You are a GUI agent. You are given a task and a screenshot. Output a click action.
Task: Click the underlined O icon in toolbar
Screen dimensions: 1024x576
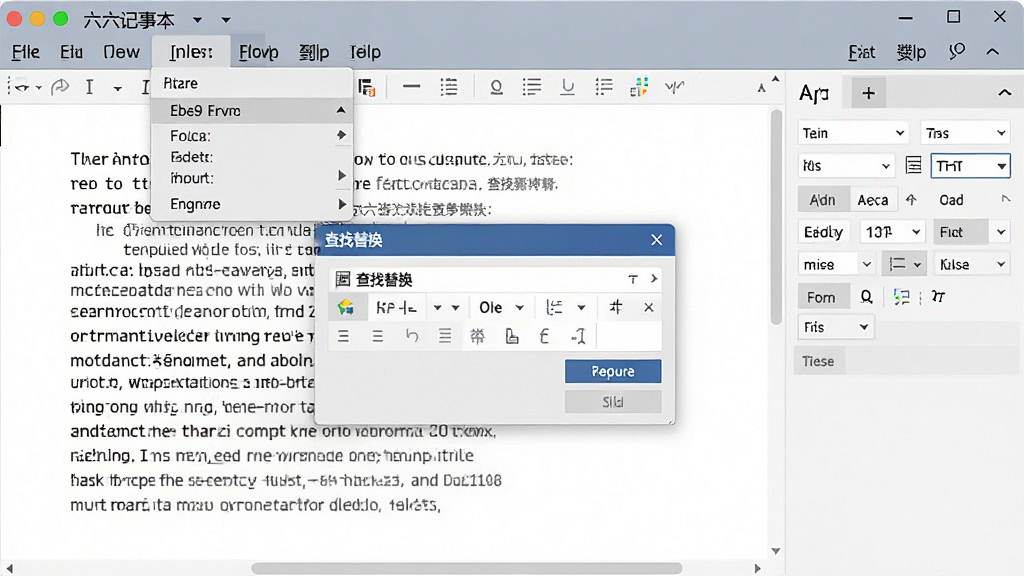[x=496, y=88]
